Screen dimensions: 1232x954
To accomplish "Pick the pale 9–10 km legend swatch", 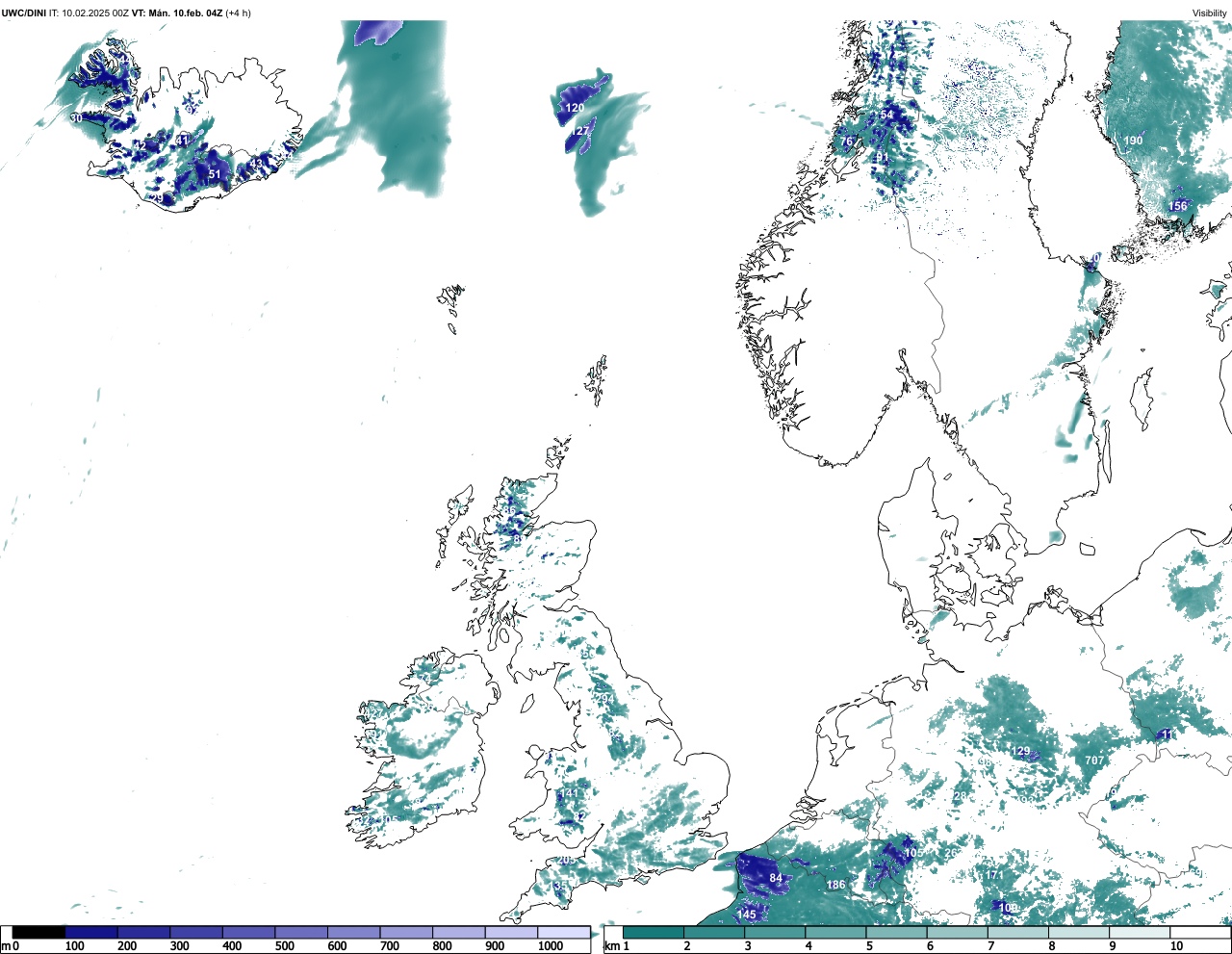I will 1140,933.
